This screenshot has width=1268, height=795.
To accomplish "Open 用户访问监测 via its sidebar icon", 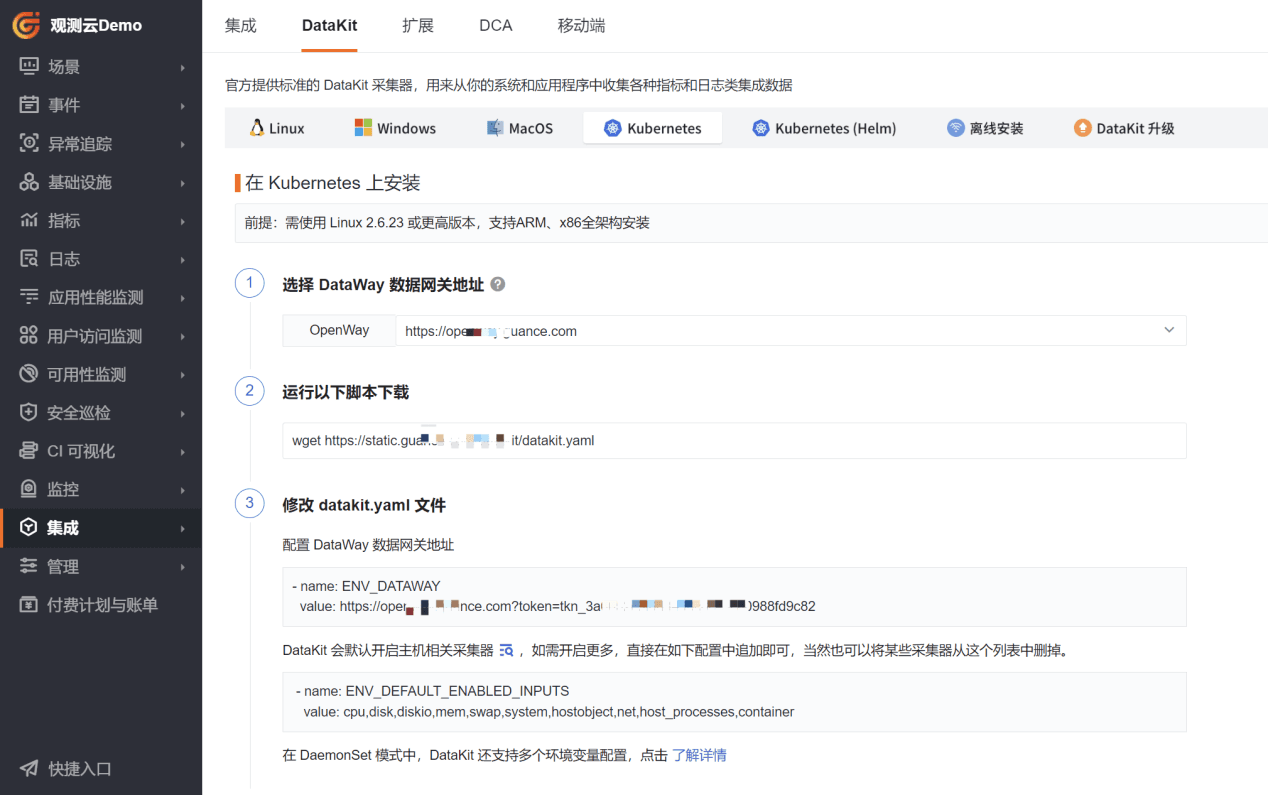I will click(29, 336).
